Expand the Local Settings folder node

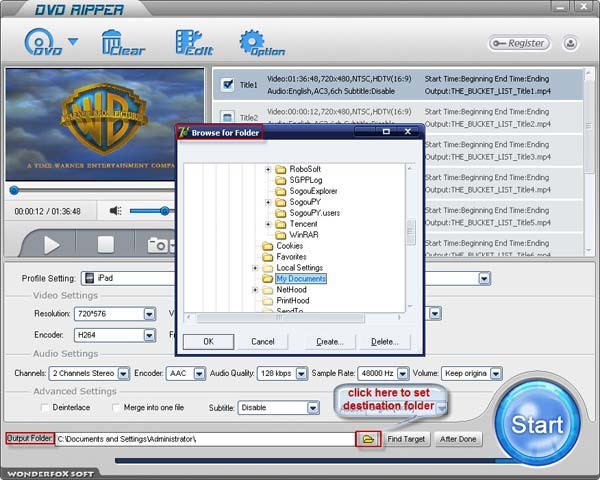pyautogui.click(x=255, y=268)
